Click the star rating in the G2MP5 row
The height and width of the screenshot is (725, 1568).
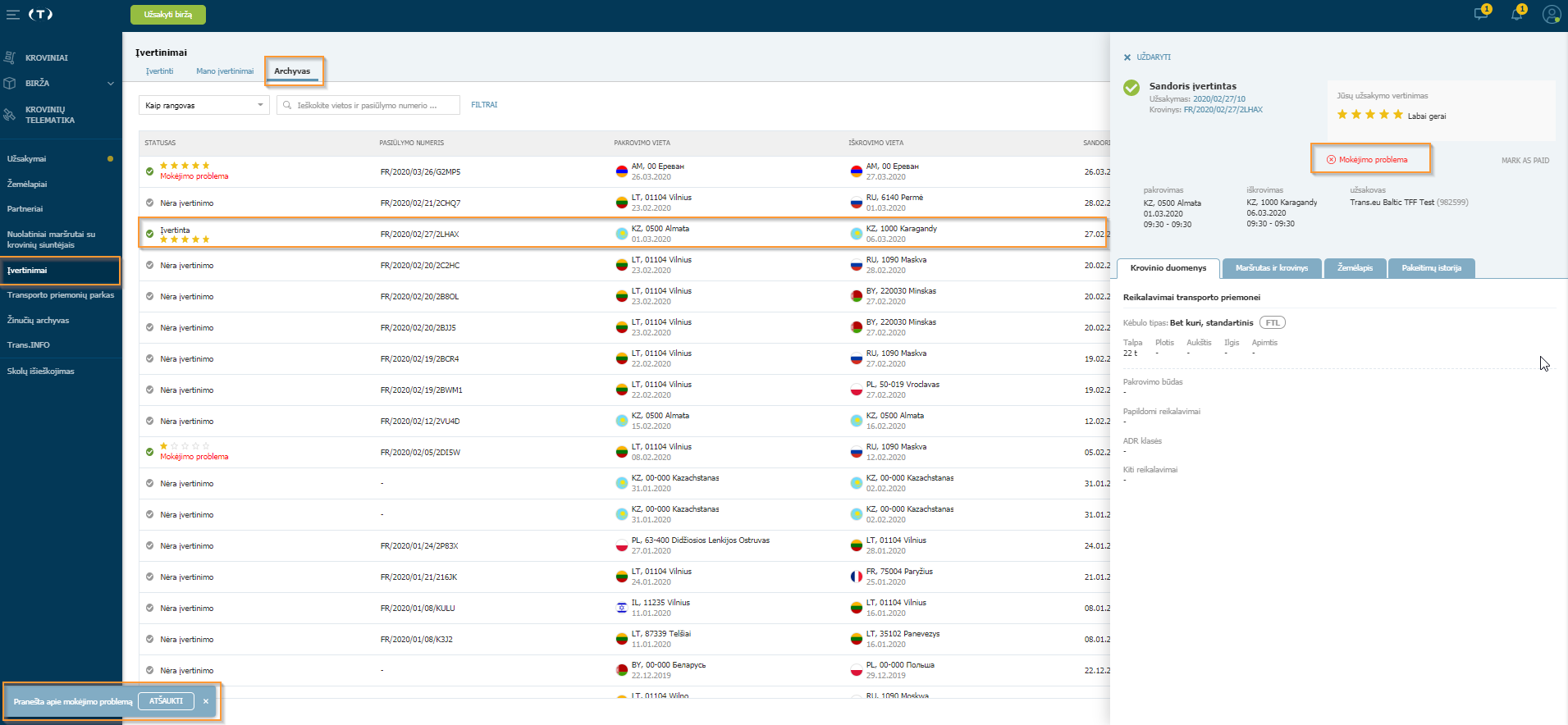[185, 166]
